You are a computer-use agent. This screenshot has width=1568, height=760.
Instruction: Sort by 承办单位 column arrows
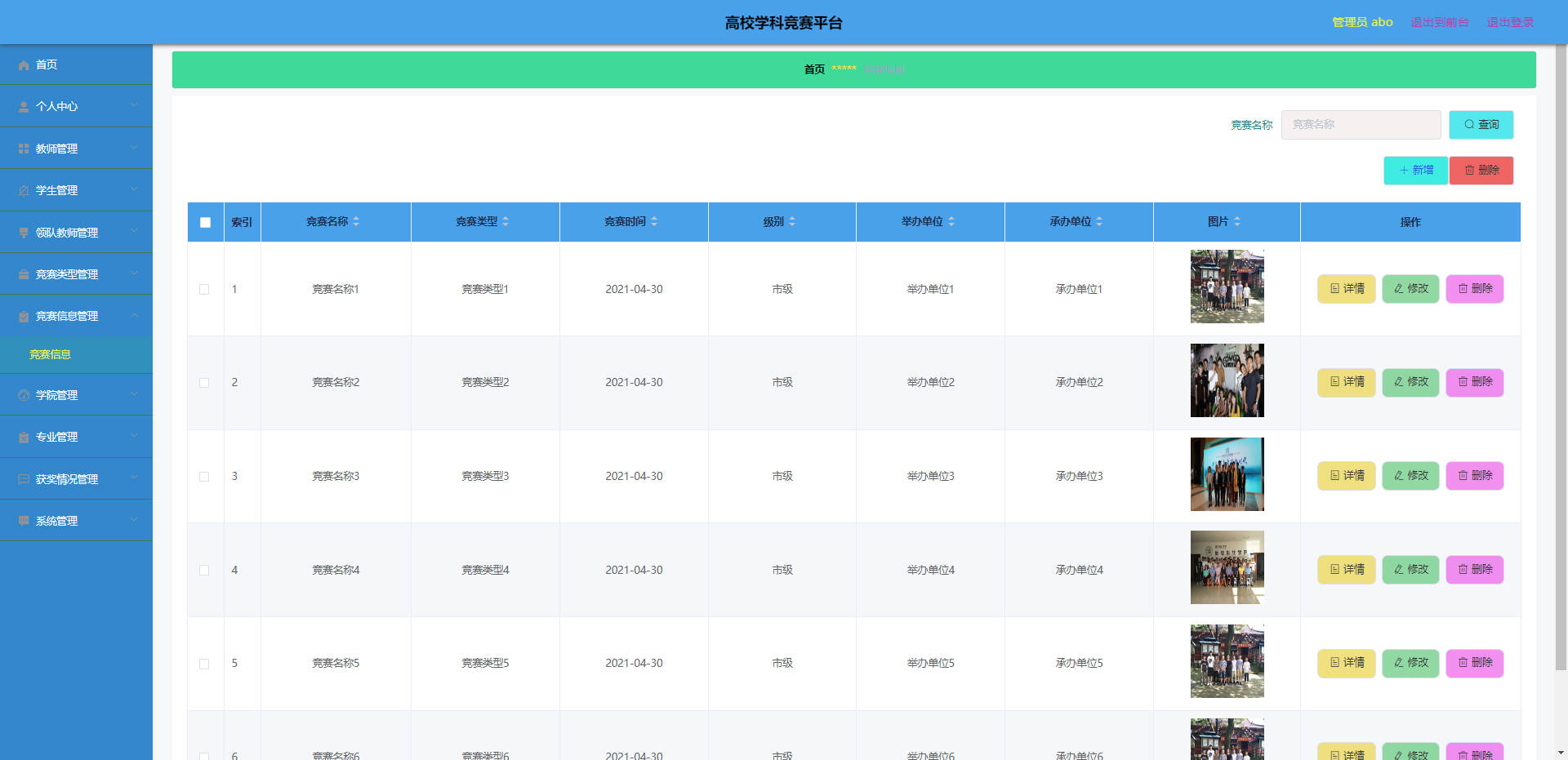pos(1099,222)
